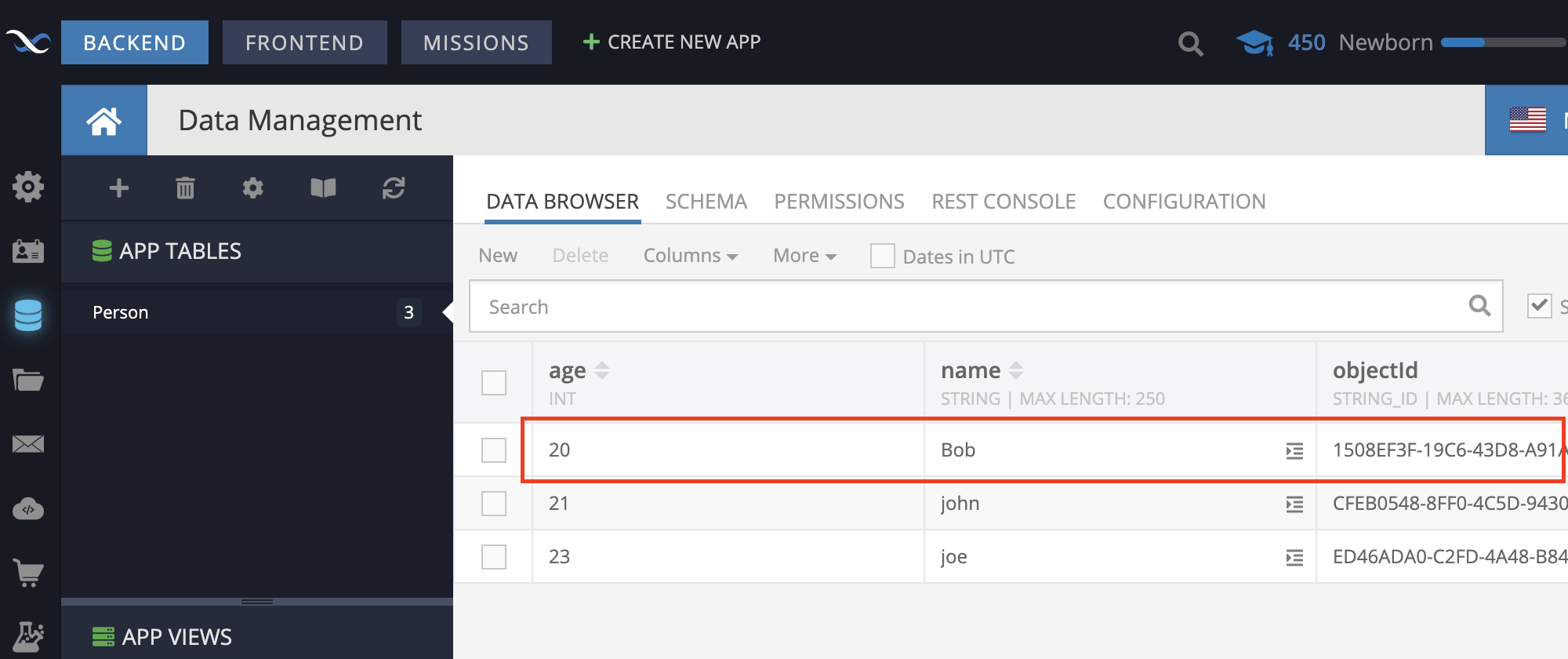Sort table by the name column

click(x=1016, y=370)
